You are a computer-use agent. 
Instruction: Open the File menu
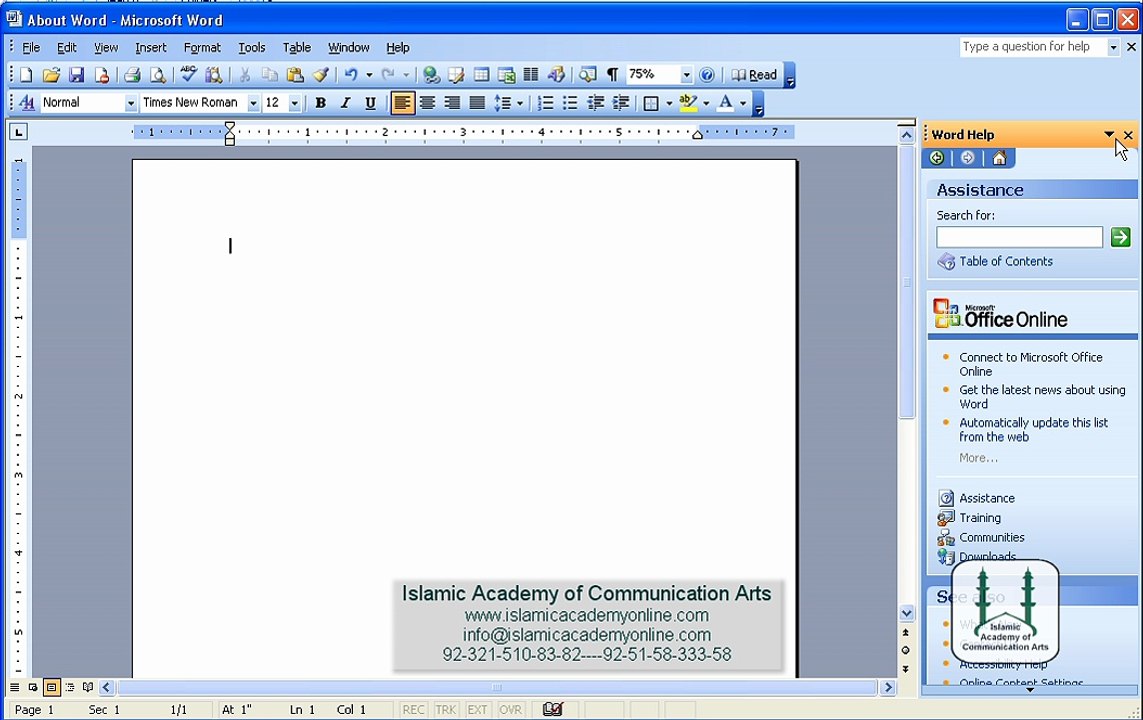coord(31,48)
